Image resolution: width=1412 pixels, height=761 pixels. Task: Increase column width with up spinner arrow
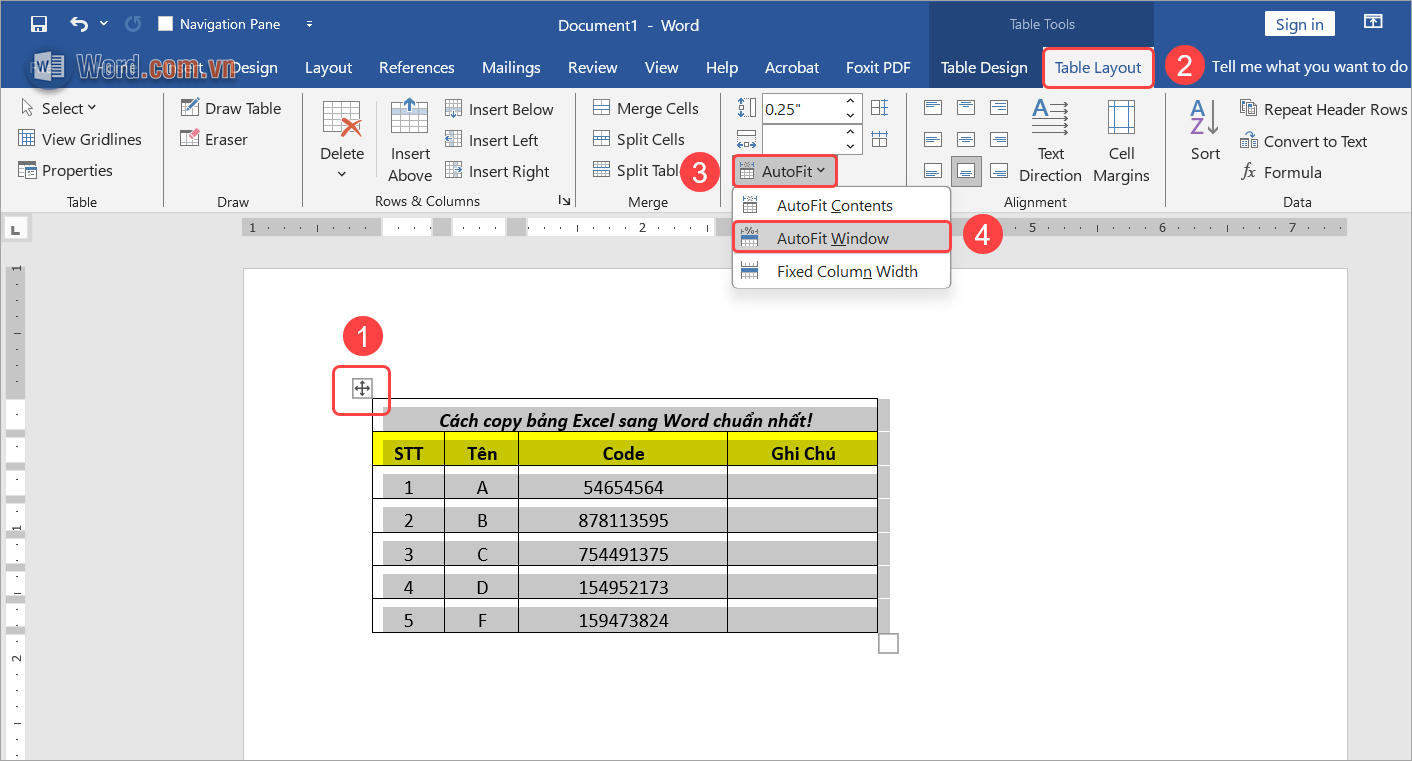pos(852,133)
